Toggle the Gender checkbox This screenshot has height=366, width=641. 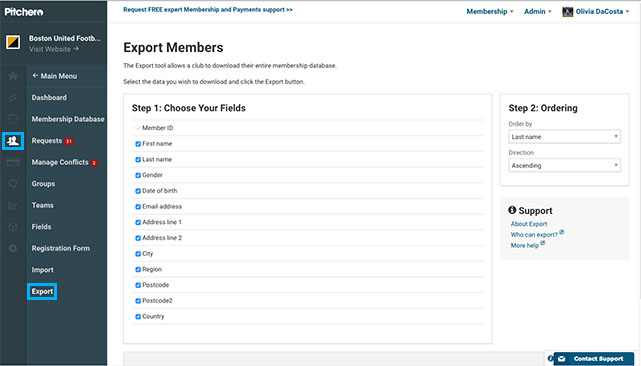click(138, 175)
